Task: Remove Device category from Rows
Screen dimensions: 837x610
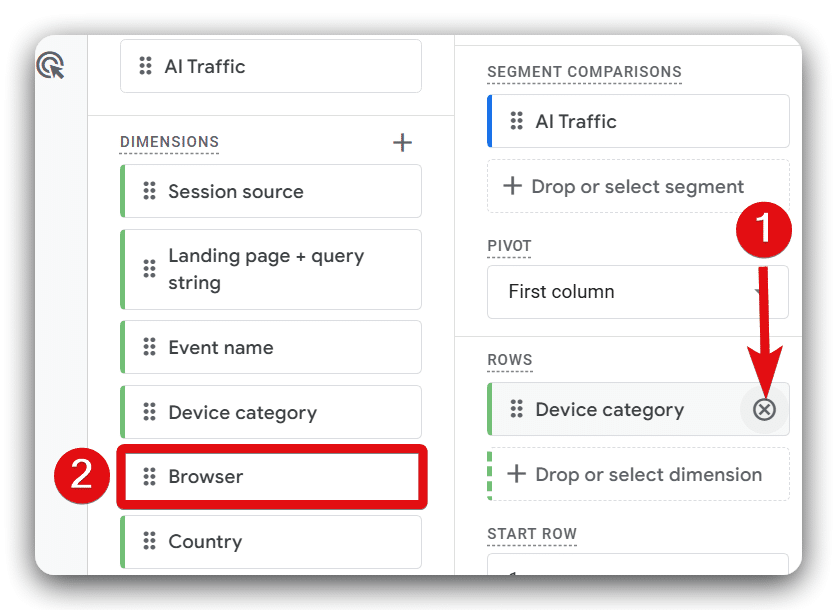Action: 764,409
